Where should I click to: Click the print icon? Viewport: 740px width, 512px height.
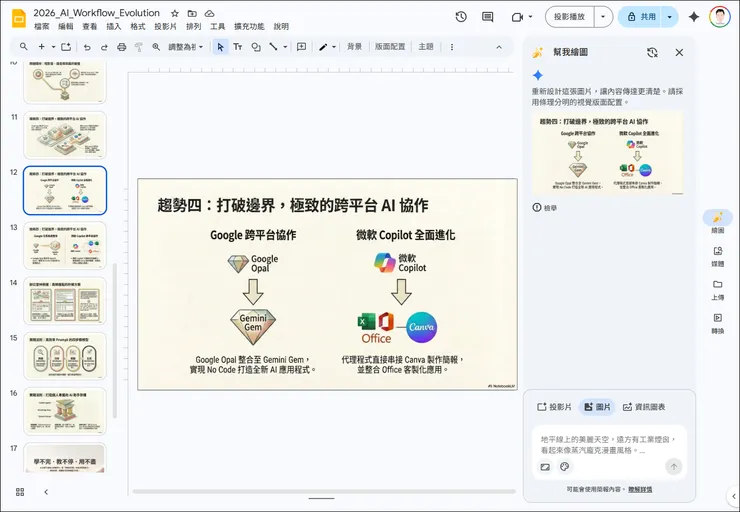pos(122,47)
